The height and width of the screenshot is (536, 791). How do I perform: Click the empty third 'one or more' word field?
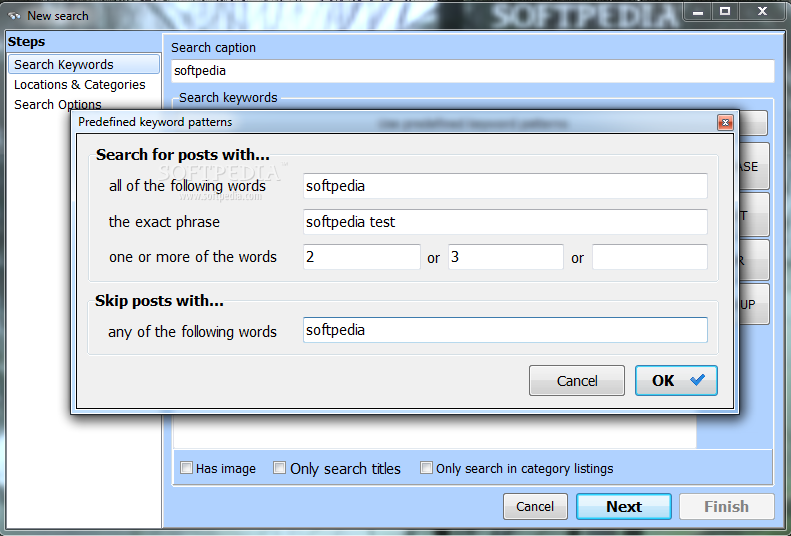coord(650,257)
